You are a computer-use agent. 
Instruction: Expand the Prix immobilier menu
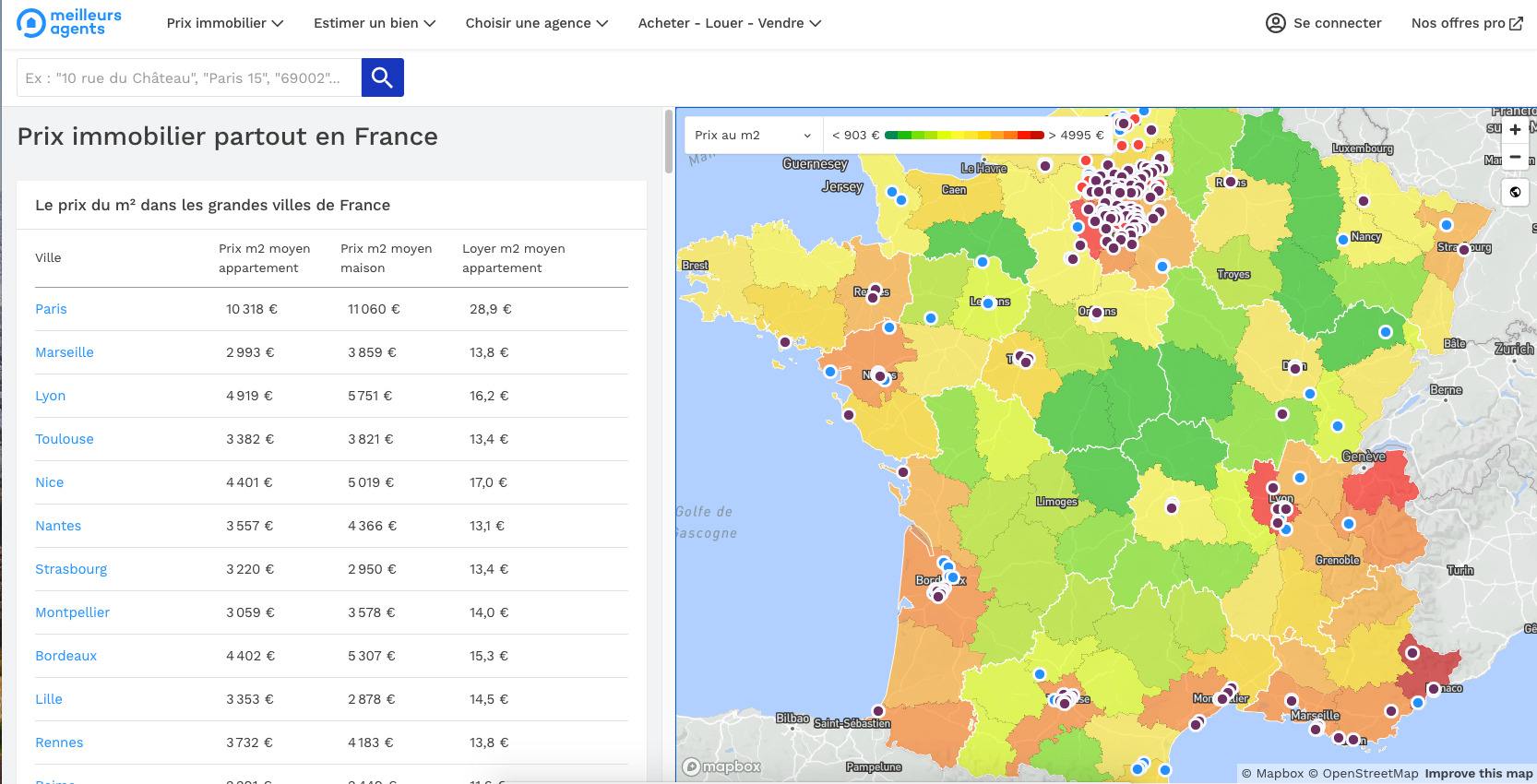pos(224,23)
